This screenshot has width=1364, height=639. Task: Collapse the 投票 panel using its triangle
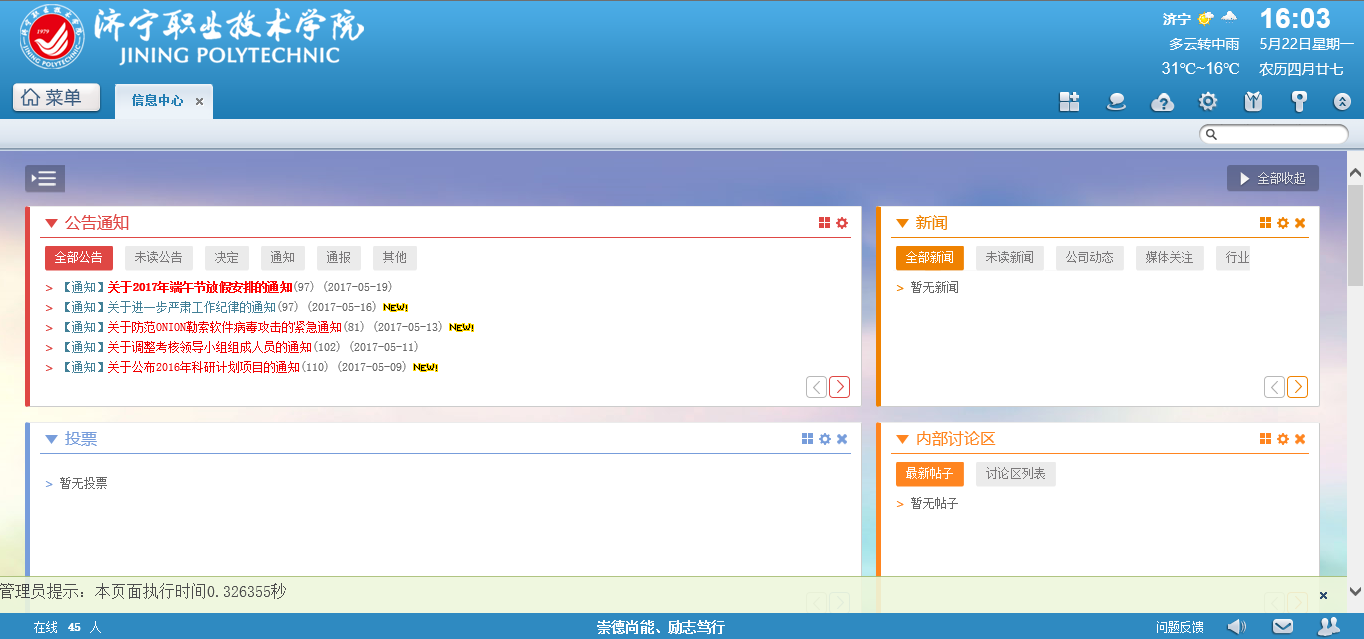click(51, 440)
